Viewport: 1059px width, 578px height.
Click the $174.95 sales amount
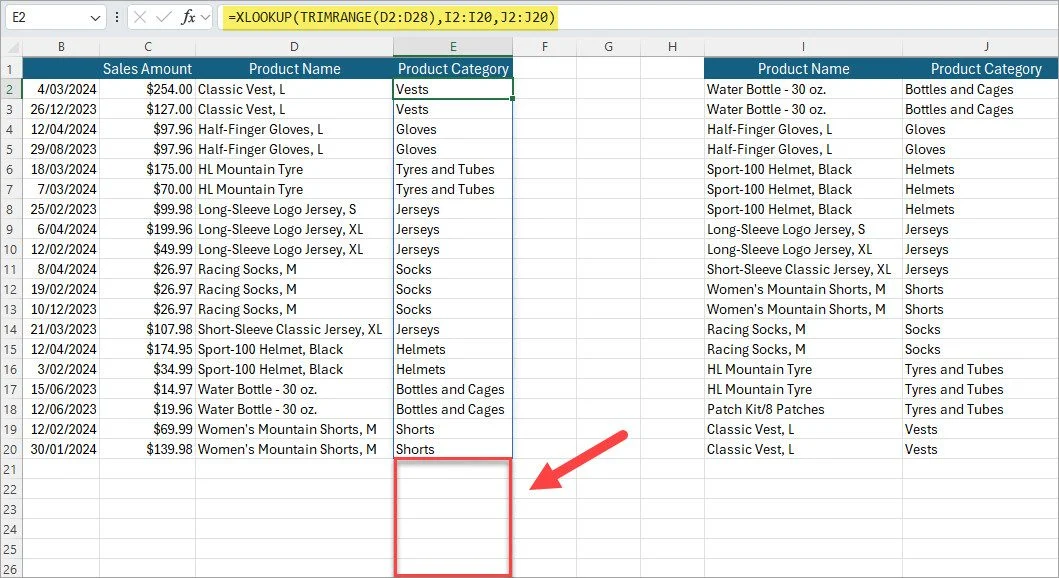click(147, 349)
